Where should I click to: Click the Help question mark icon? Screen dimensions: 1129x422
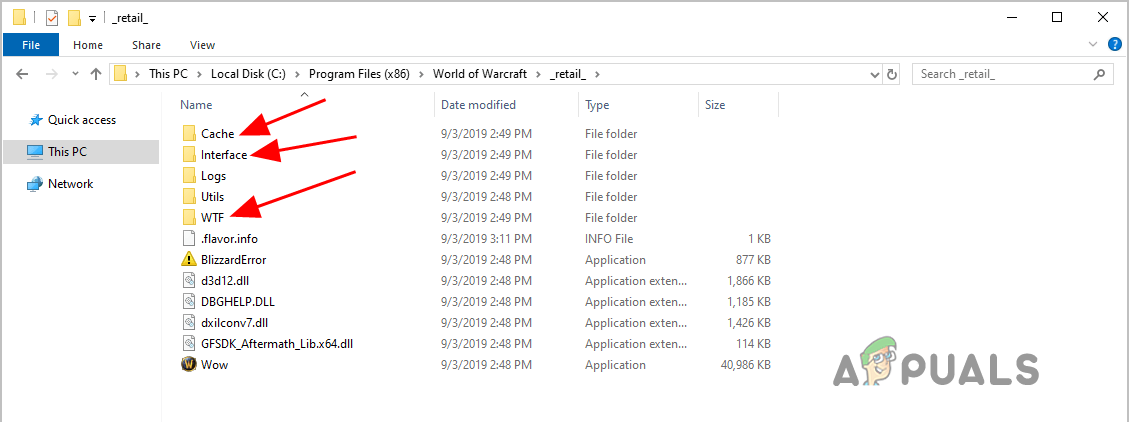click(1113, 45)
